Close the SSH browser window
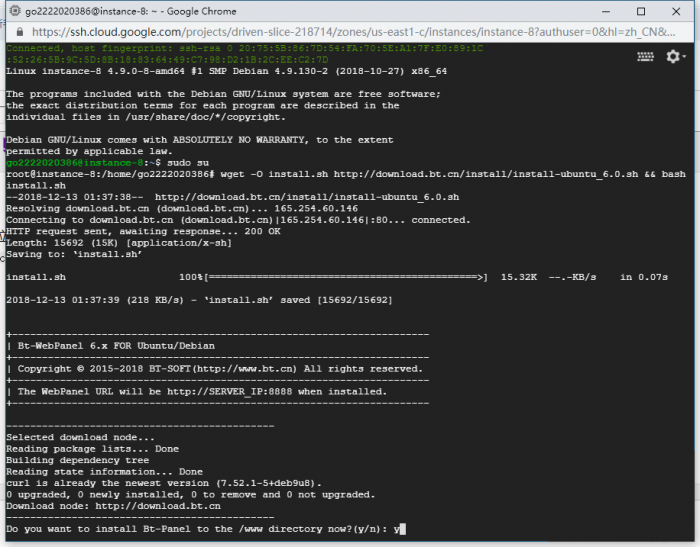 [x=680, y=12]
